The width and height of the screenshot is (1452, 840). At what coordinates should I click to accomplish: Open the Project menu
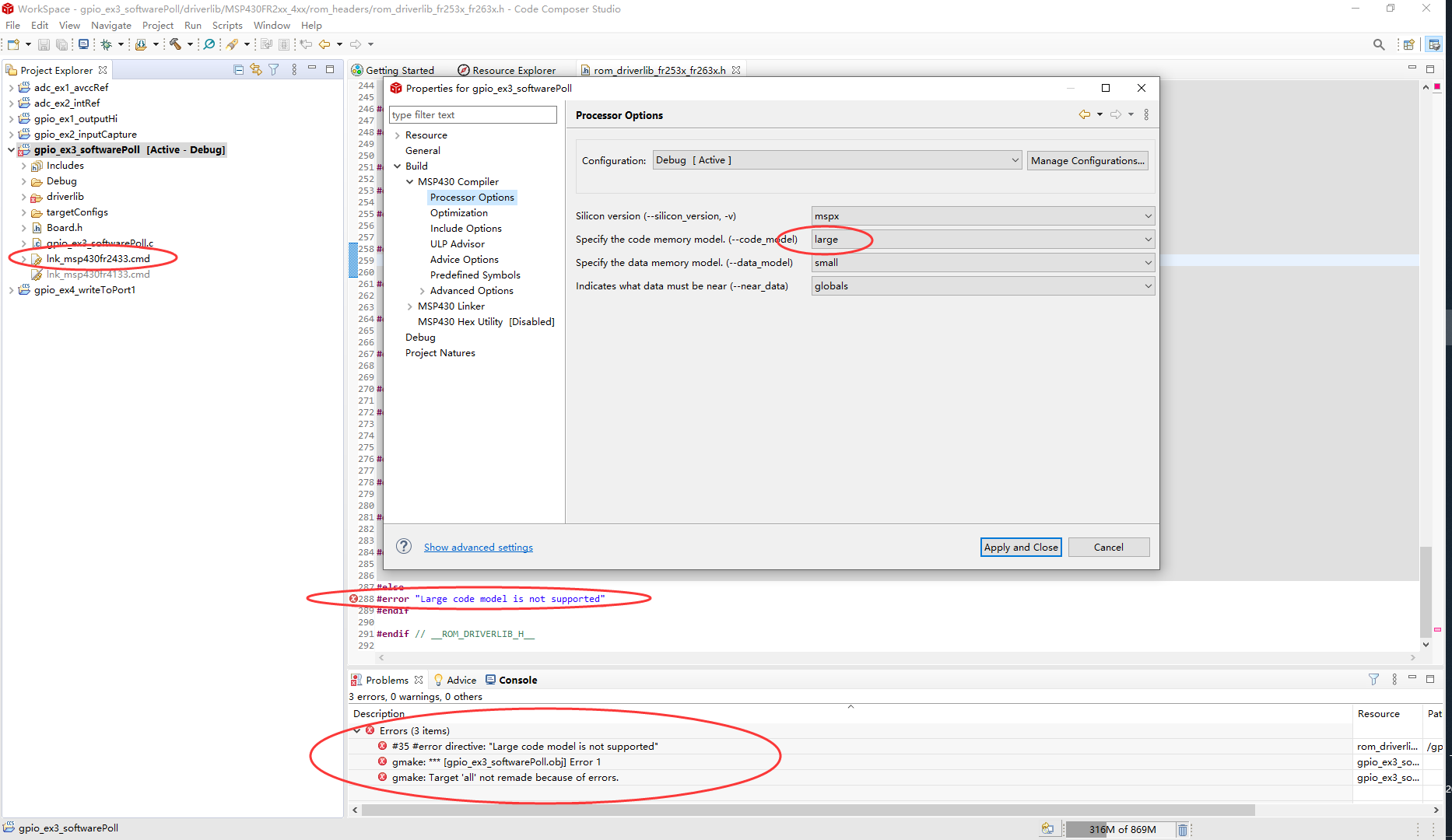[x=158, y=26]
